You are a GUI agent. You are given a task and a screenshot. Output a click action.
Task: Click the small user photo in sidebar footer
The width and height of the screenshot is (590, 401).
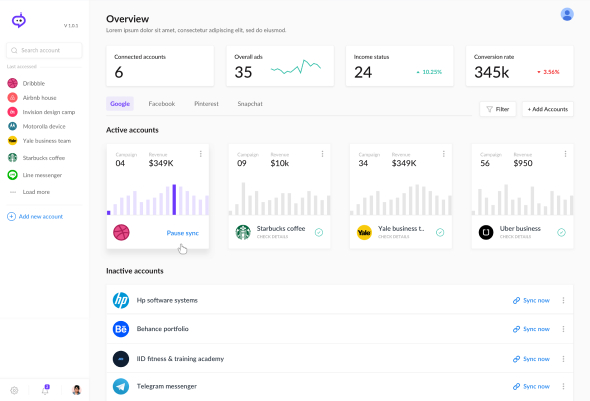tap(76, 390)
